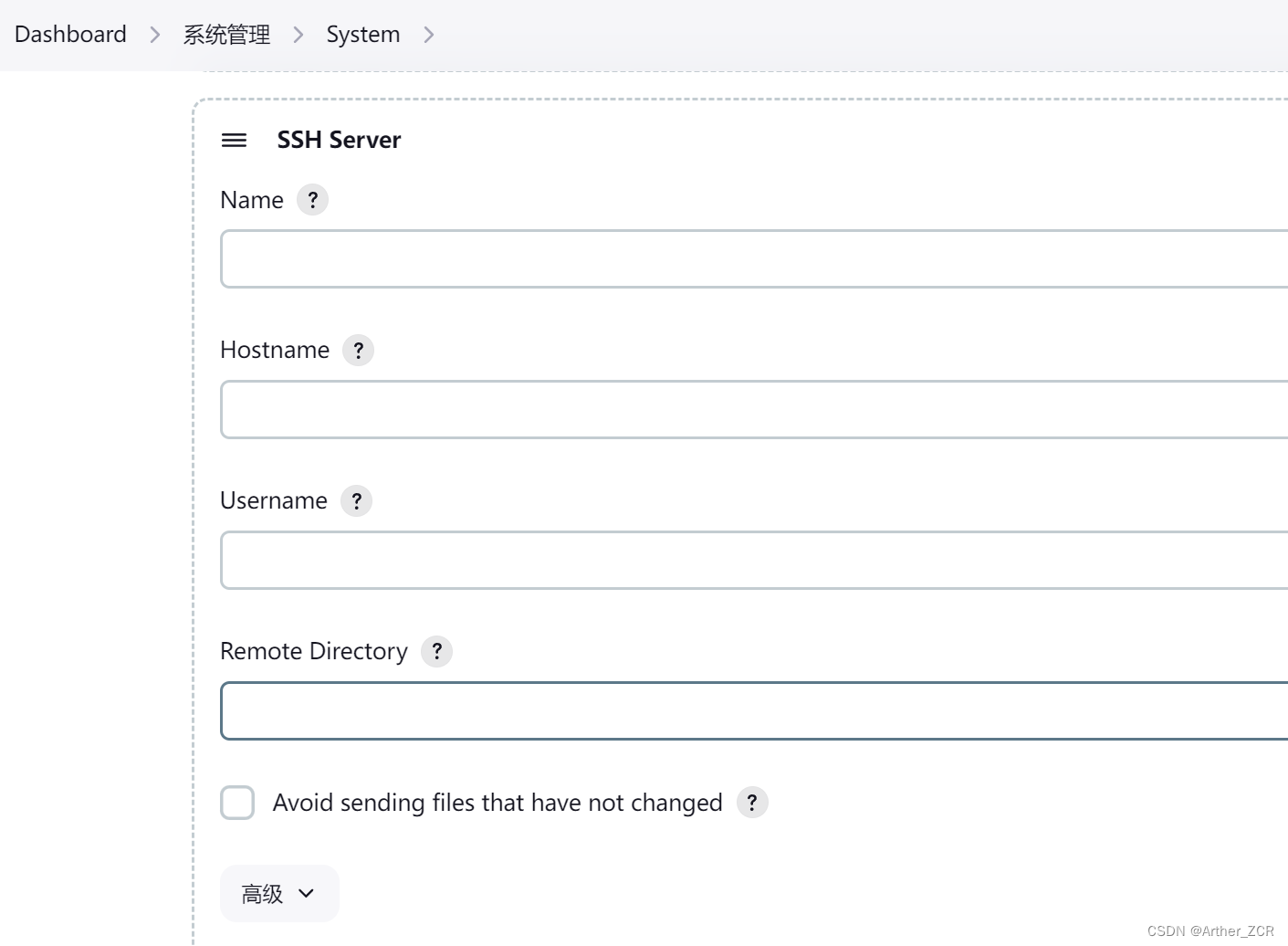Focus the Hostname input field
Screen dimensions: 1288x946
pyautogui.click(x=754, y=410)
